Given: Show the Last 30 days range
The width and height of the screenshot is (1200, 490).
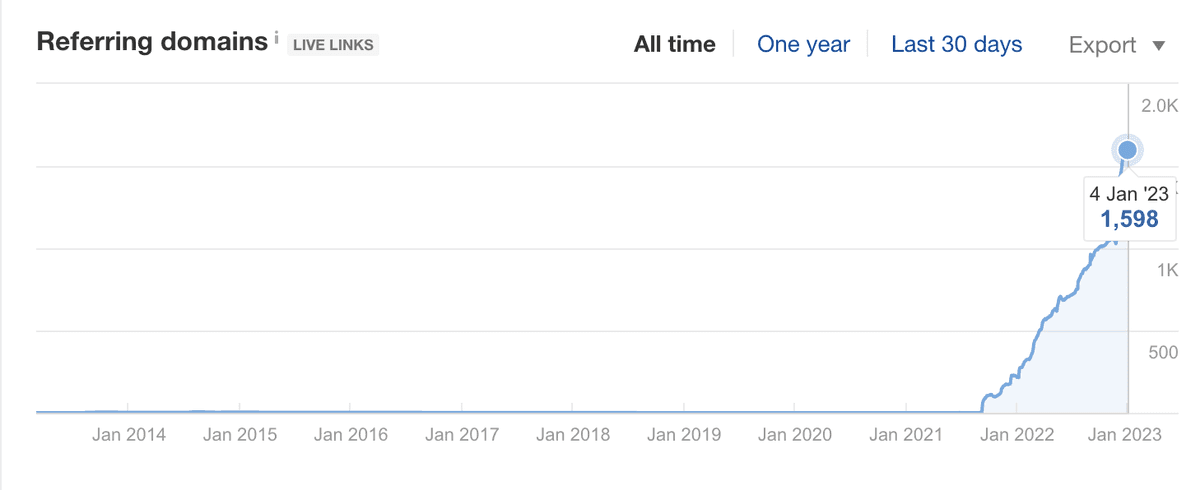Looking at the screenshot, I should coord(956,44).
